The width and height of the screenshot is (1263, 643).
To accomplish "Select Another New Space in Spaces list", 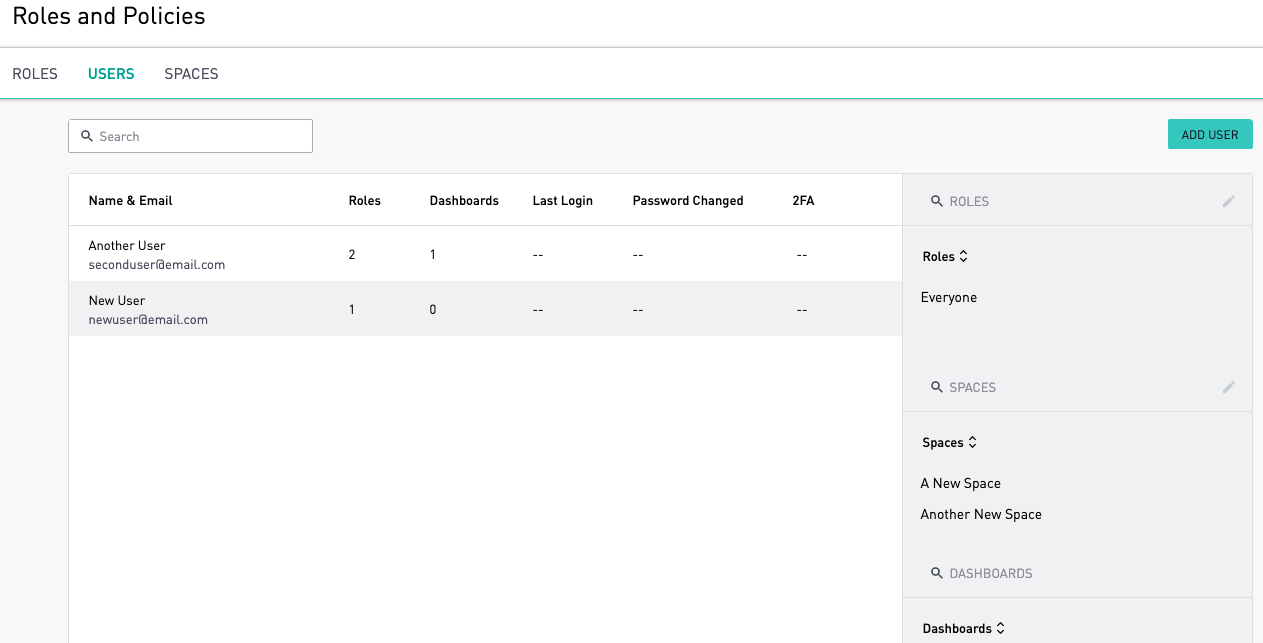I will pos(981,514).
